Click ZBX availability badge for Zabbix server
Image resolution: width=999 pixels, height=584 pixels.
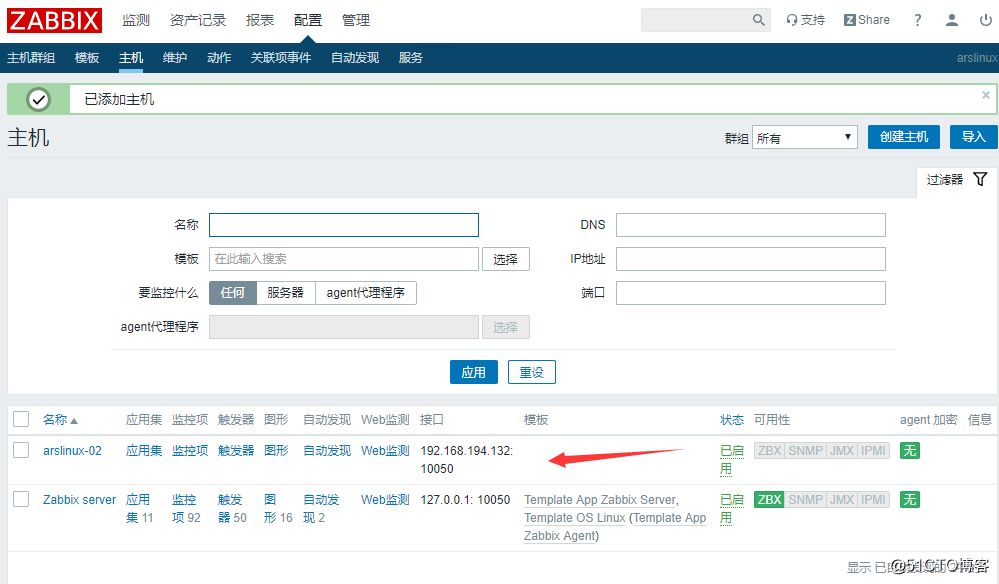769,500
